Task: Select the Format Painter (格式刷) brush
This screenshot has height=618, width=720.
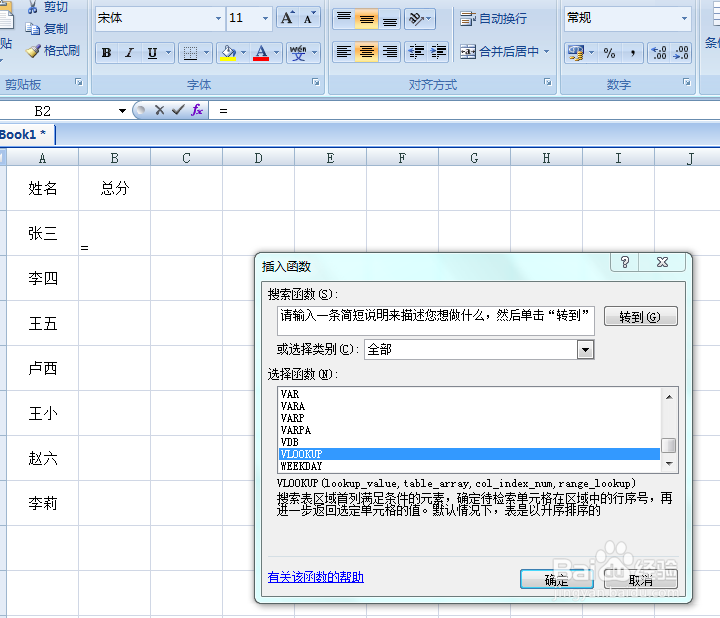Action: tap(33, 51)
